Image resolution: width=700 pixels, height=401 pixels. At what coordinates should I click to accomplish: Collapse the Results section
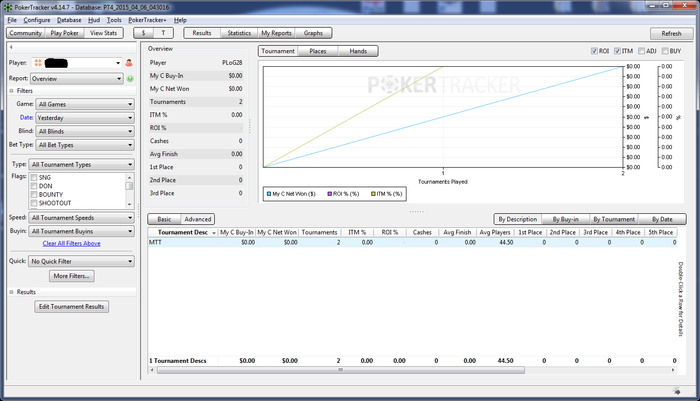[12, 292]
